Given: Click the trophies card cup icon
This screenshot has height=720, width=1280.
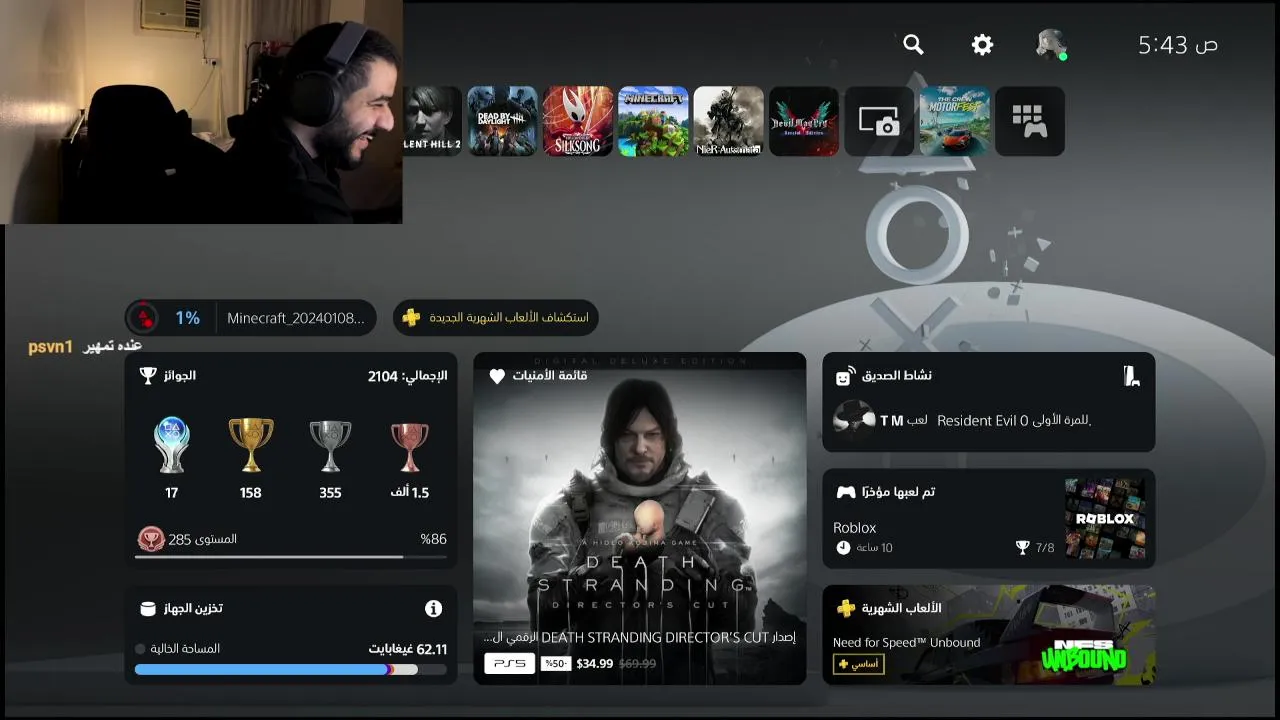Looking at the screenshot, I should [x=148, y=376].
